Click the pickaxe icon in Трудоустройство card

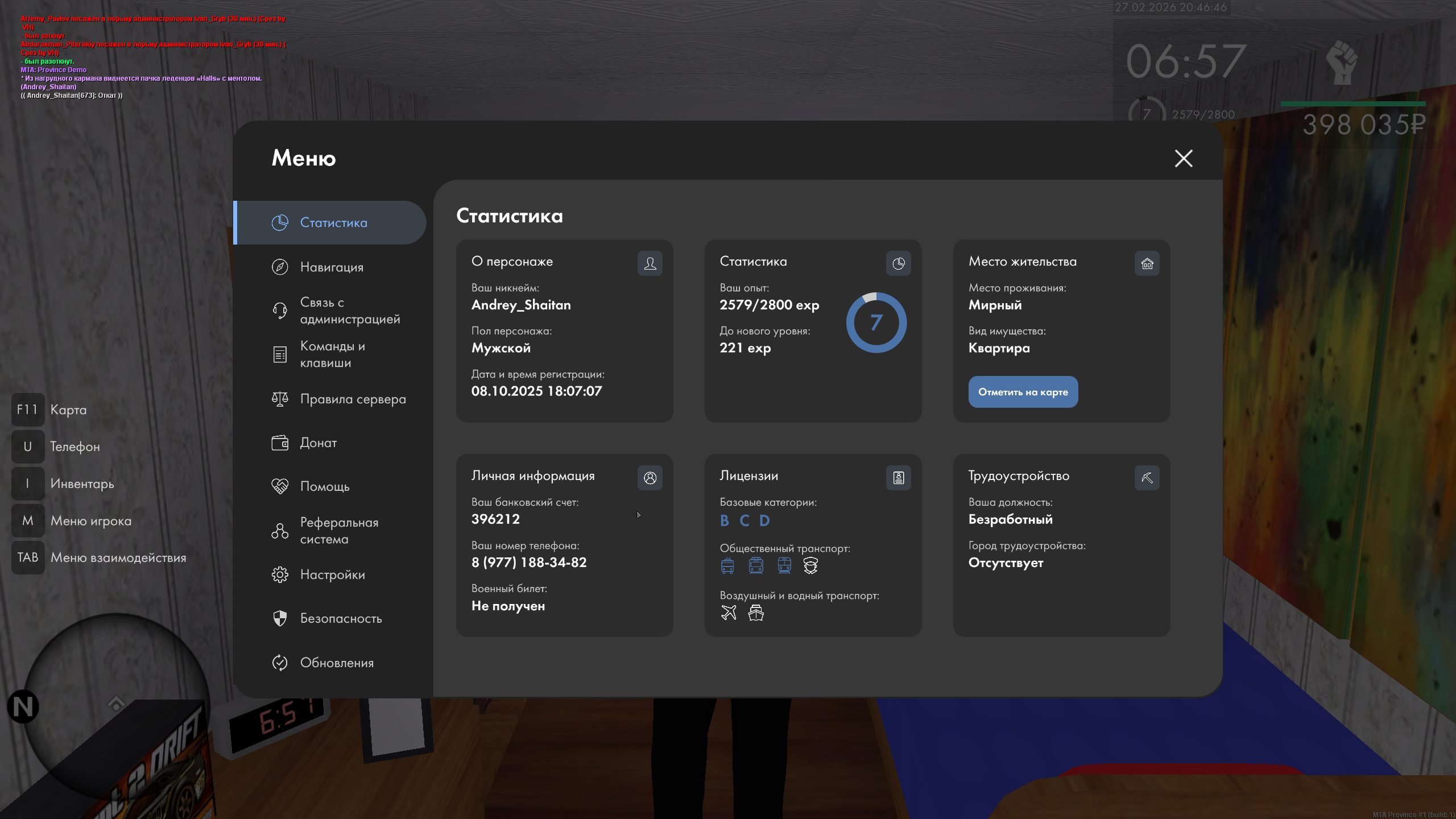(x=1147, y=478)
